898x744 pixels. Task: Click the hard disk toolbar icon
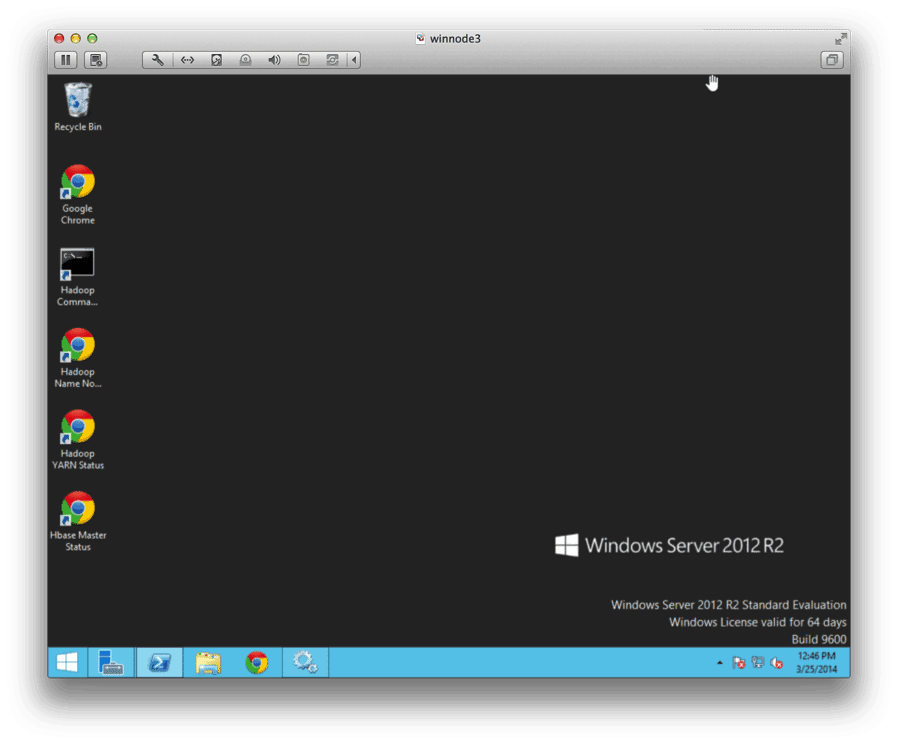coord(216,60)
